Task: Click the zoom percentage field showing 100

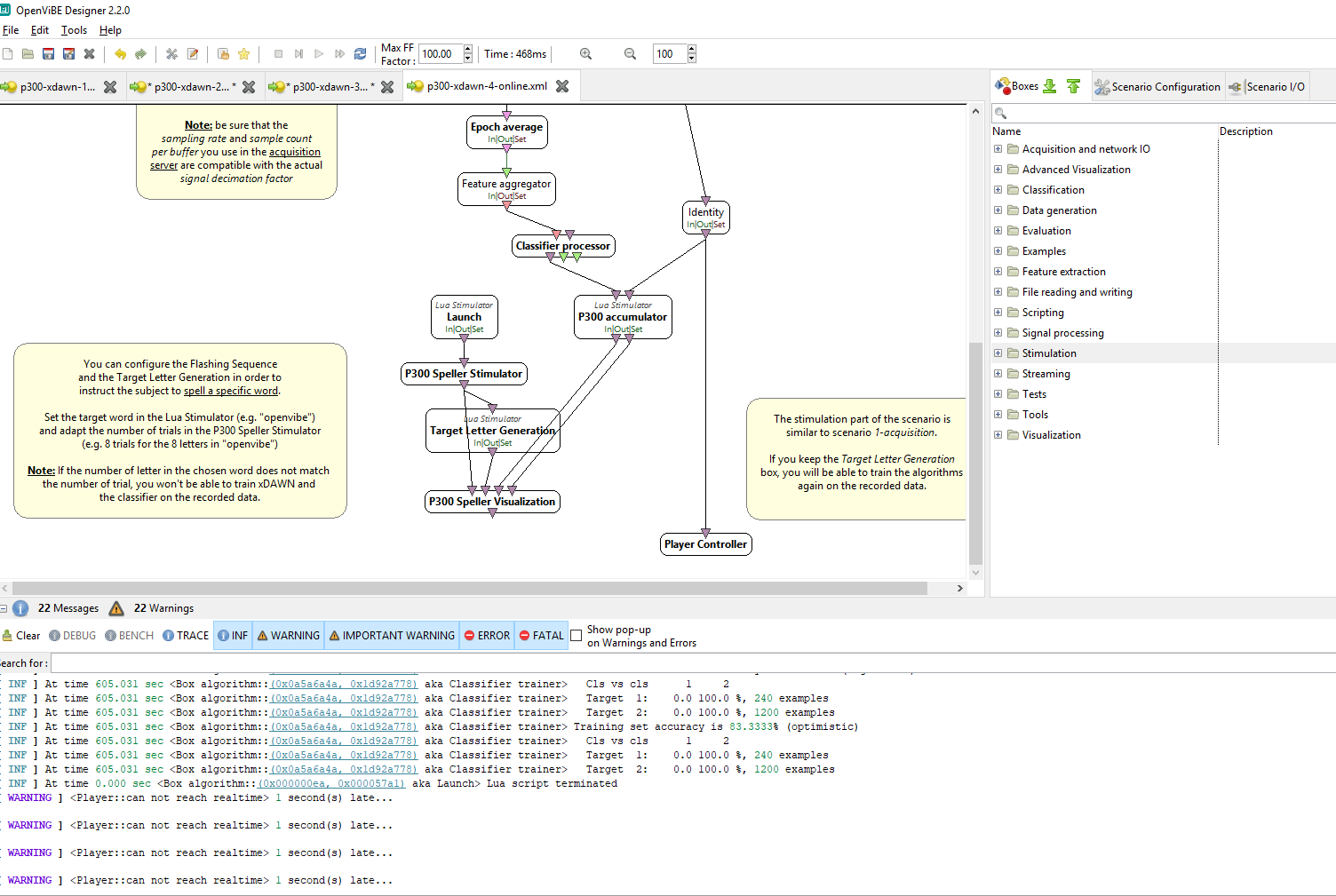Action: (x=670, y=54)
